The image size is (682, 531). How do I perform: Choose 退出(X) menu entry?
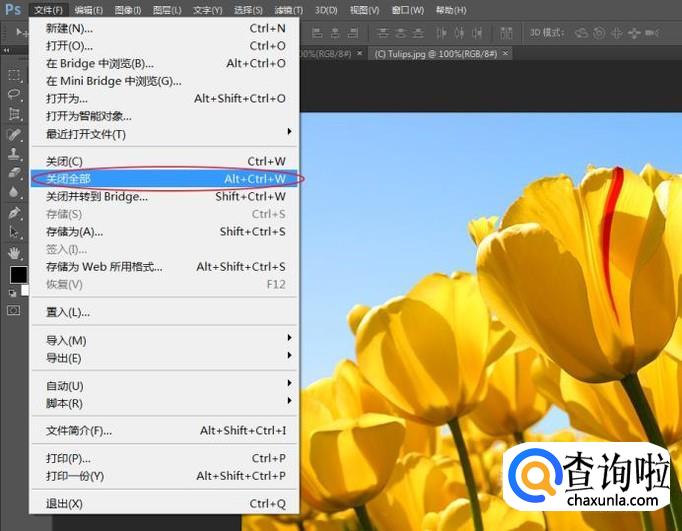(x=164, y=504)
